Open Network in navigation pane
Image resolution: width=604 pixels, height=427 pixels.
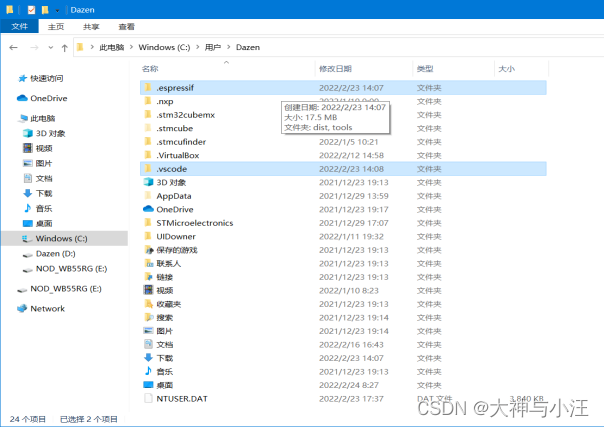41,308
